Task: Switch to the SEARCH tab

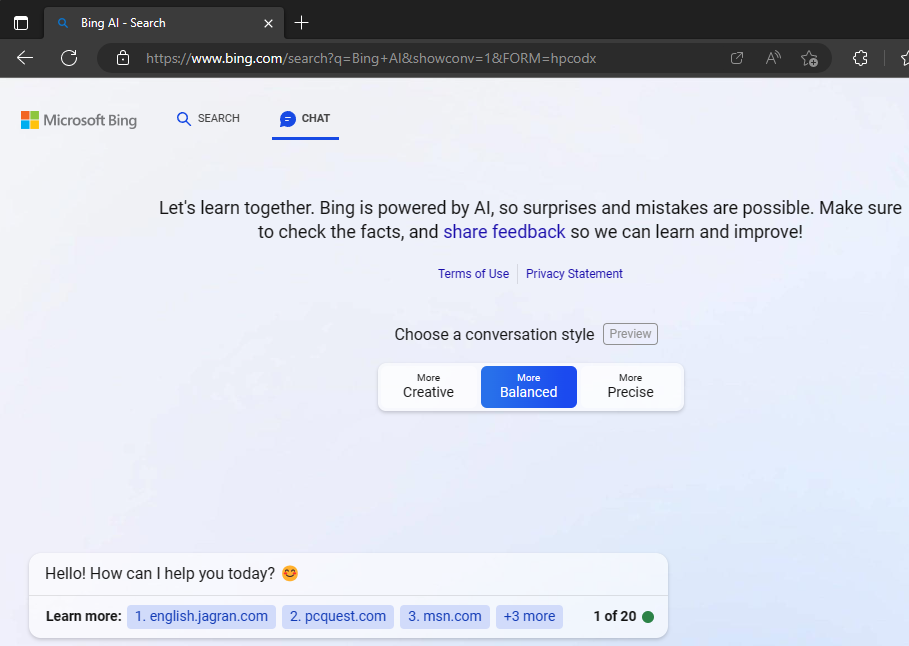Action: coord(208,118)
